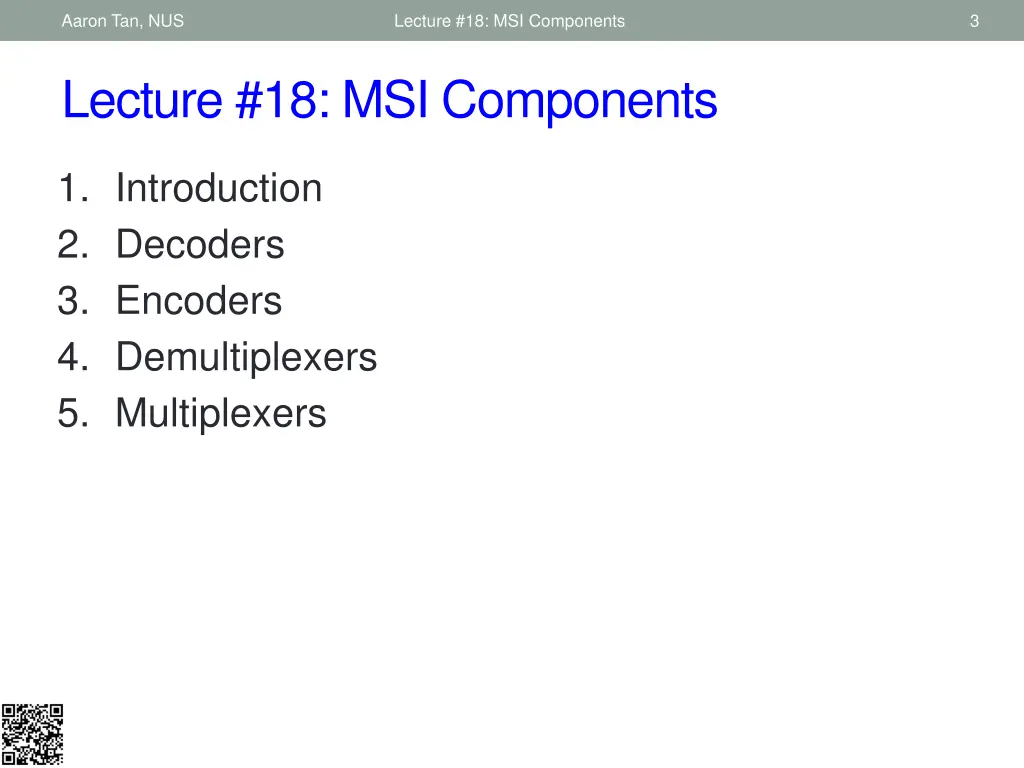Click the slide number 3

[974, 21]
